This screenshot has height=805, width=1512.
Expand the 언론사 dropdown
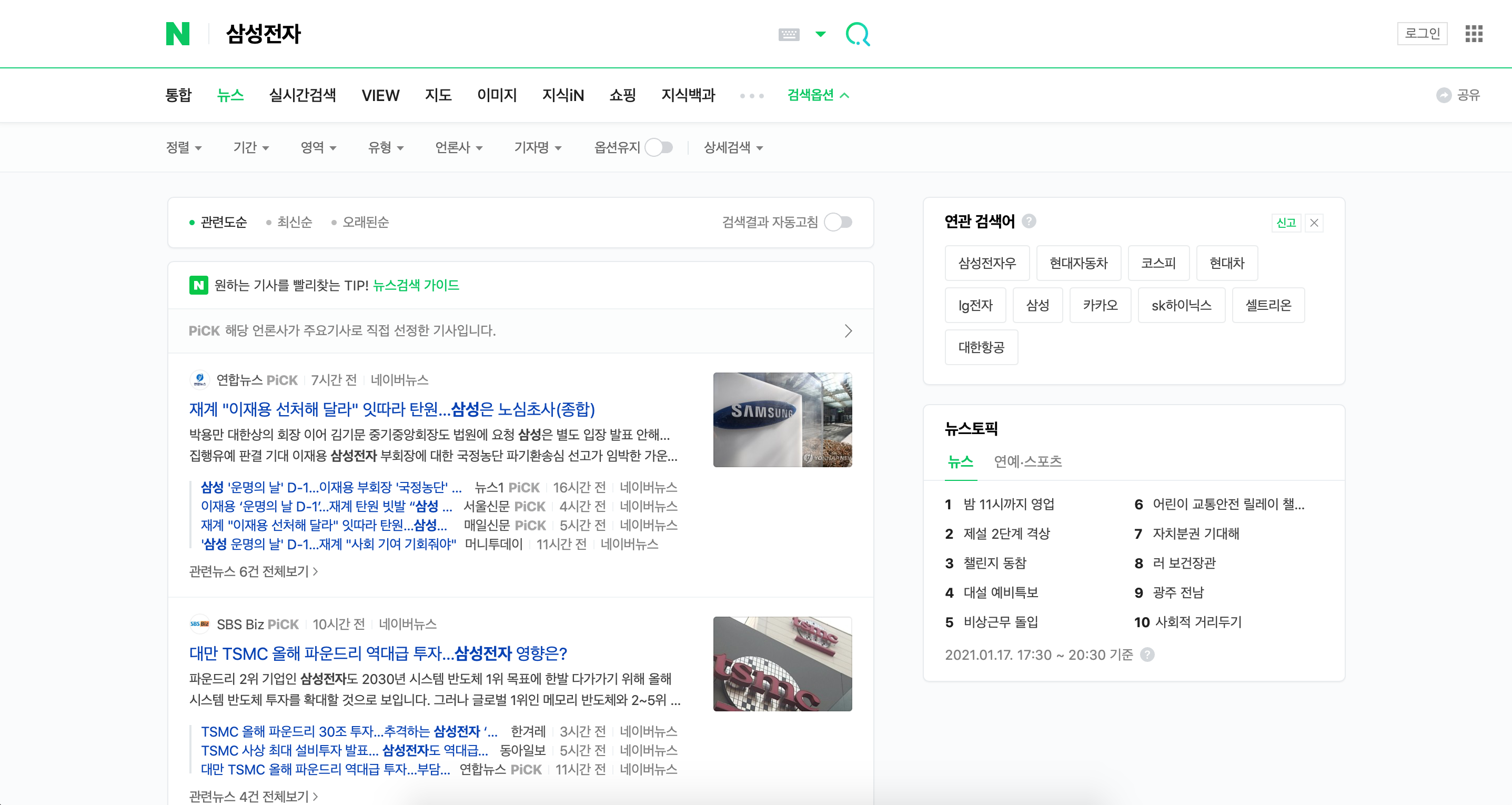pyautogui.click(x=458, y=147)
